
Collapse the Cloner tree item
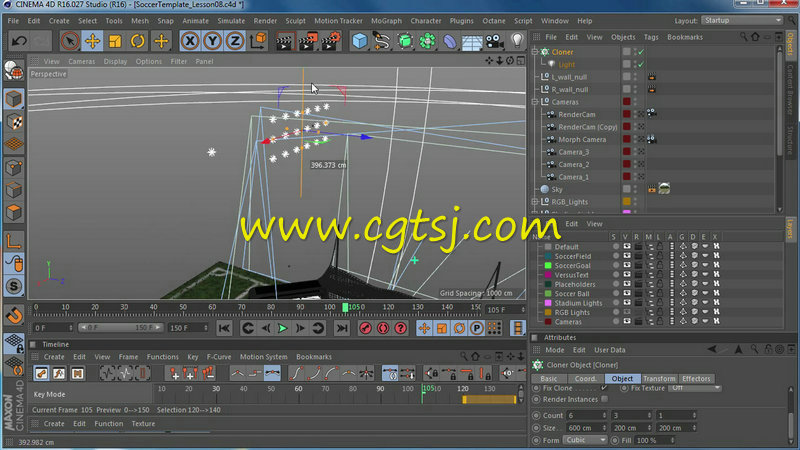click(535, 52)
